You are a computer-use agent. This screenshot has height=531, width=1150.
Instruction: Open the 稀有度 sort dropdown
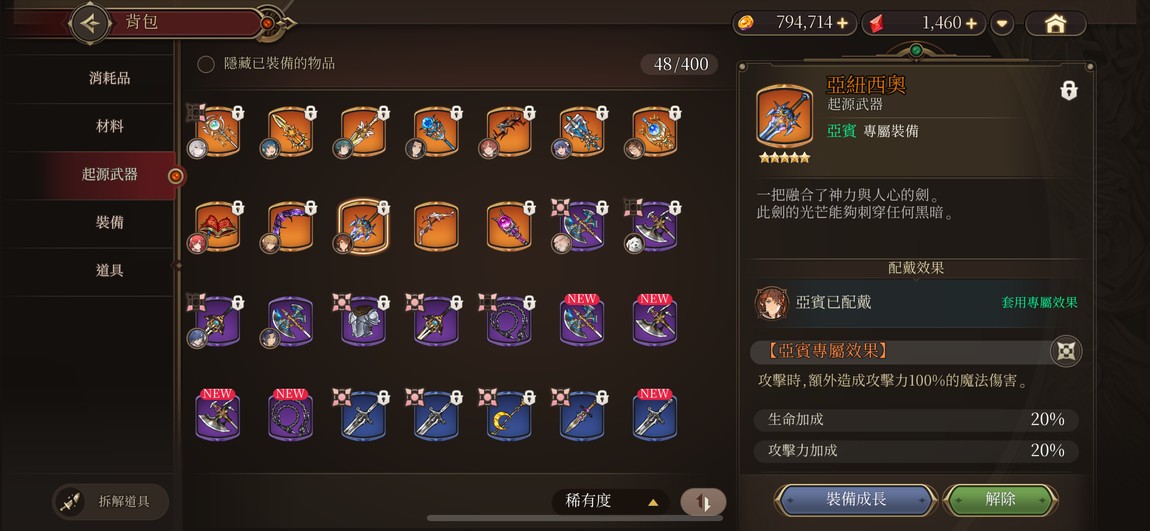click(x=610, y=502)
